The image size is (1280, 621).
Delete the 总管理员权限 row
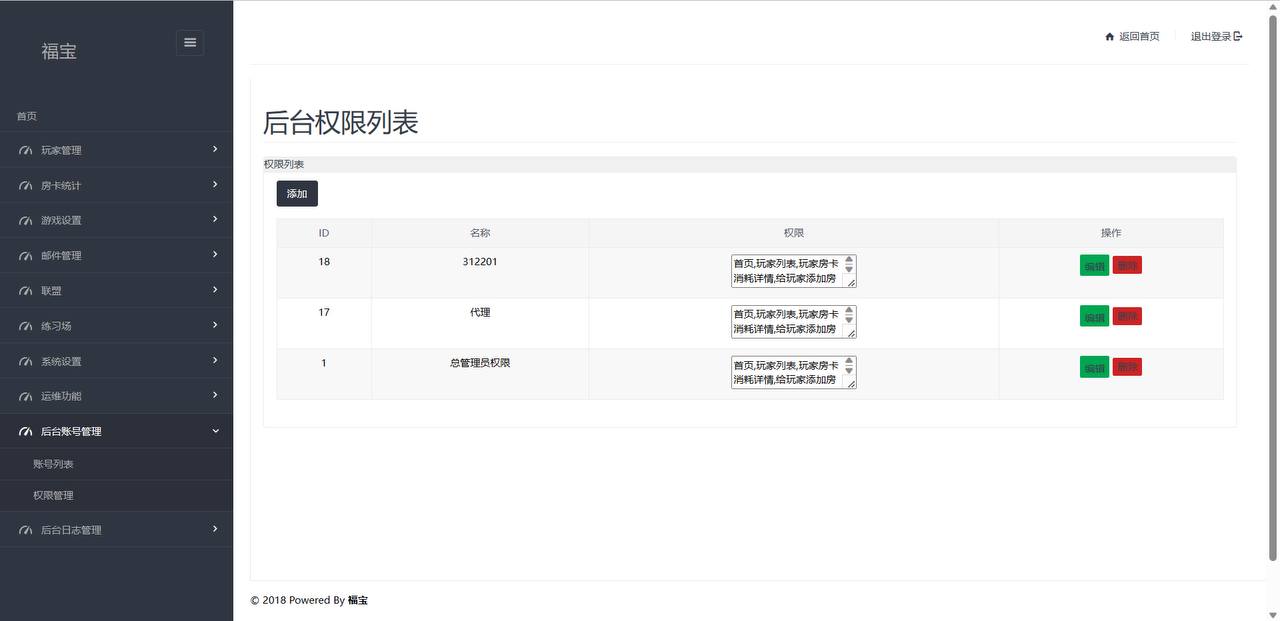[x=1127, y=367]
